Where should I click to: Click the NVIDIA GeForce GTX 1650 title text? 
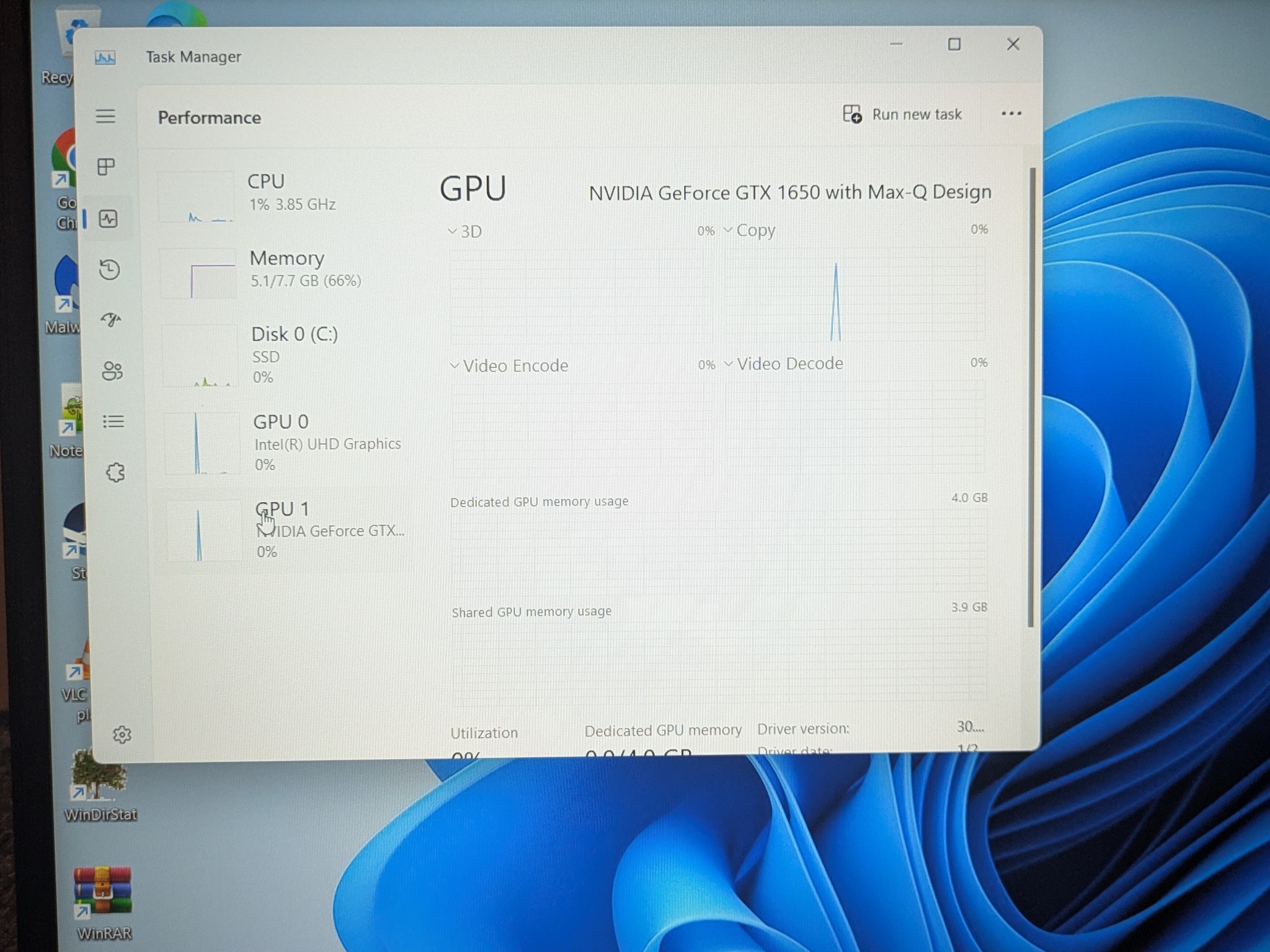coord(790,193)
